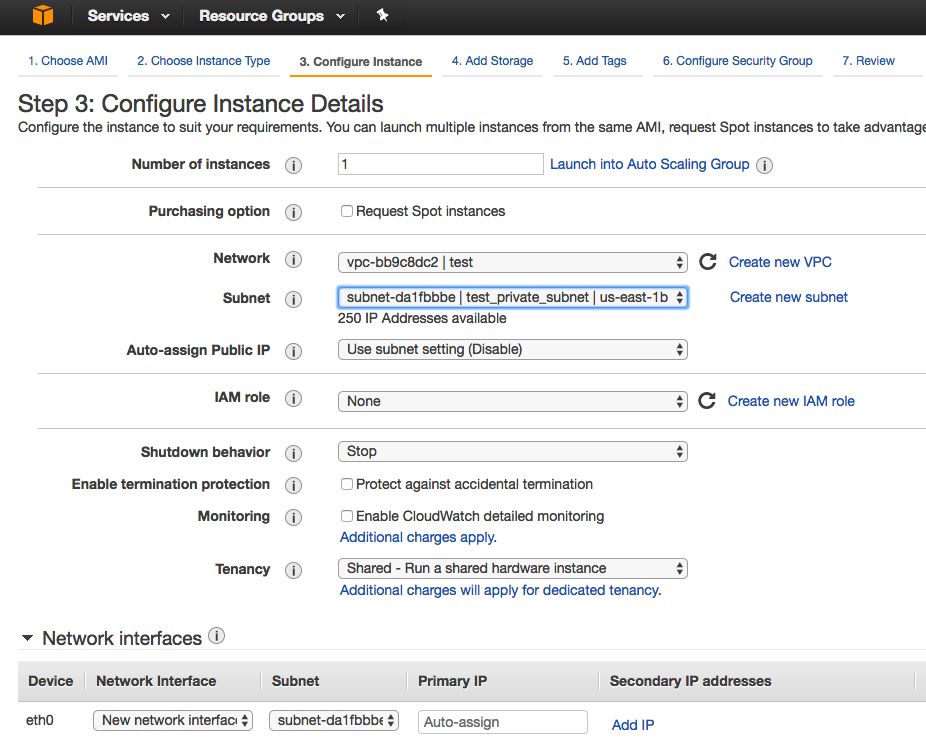
Task: Open the Auto-assign Public IP dropdown
Action: point(512,350)
